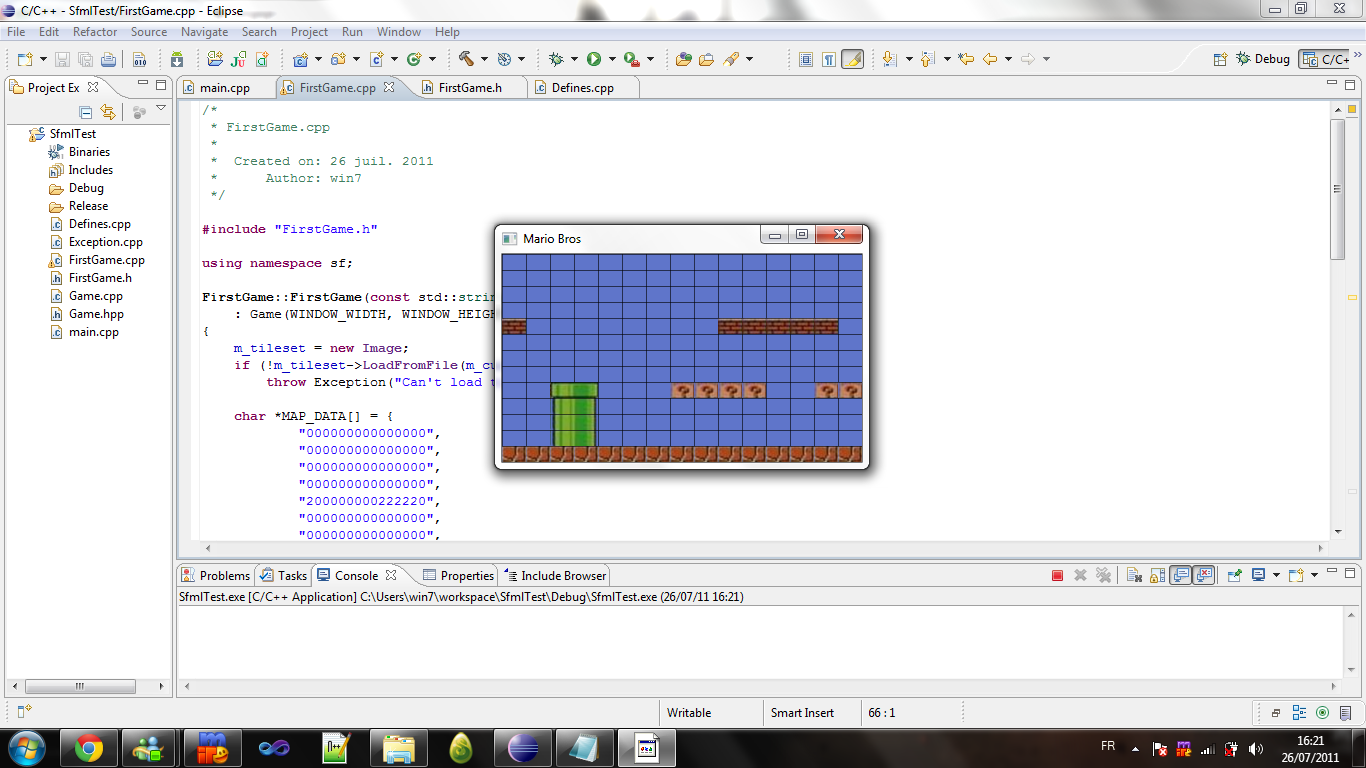Open Project Explorer View Menu triangle
1366x768 pixels.
(x=161, y=108)
